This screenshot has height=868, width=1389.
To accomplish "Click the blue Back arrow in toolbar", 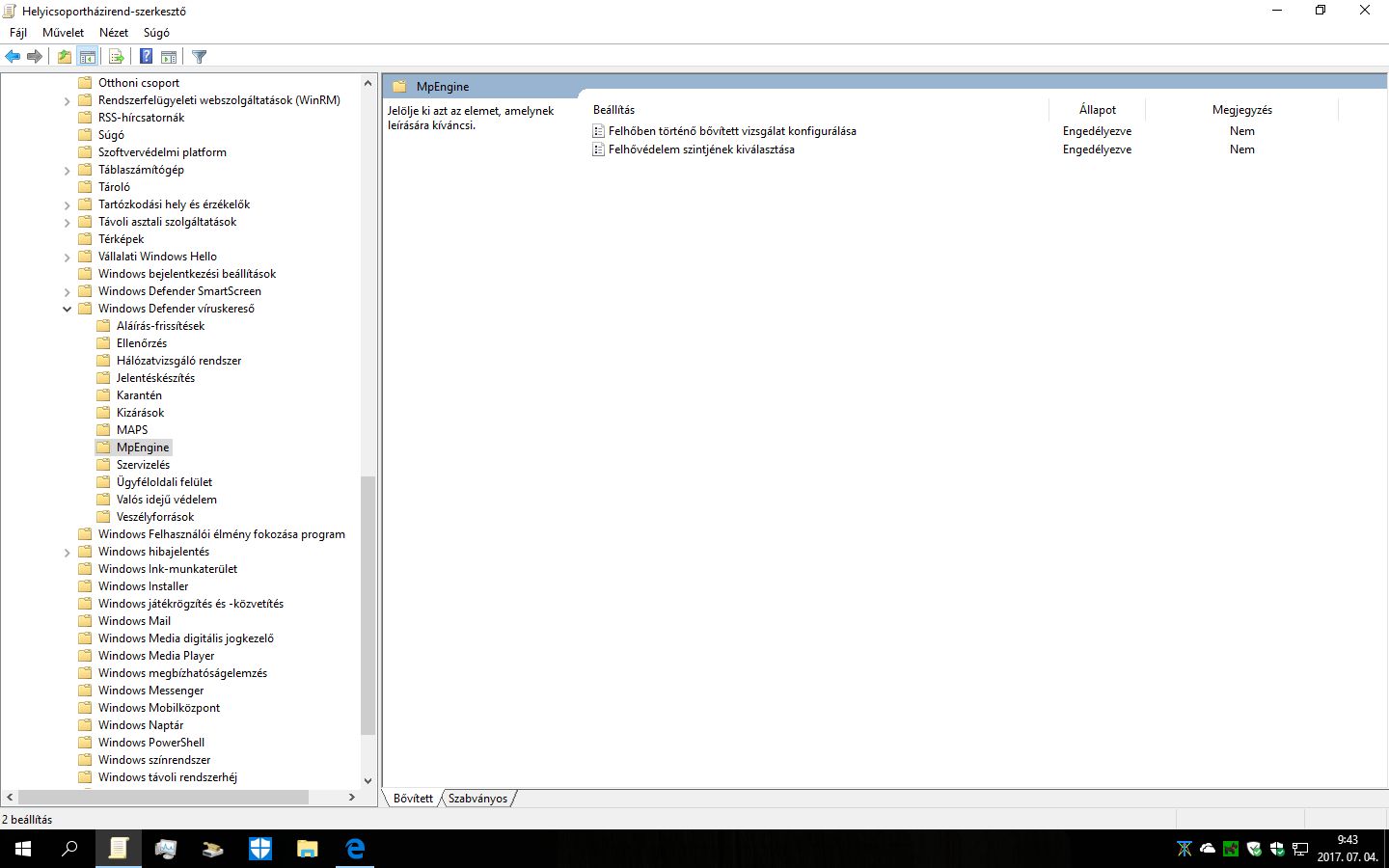I will (x=13, y=57).
